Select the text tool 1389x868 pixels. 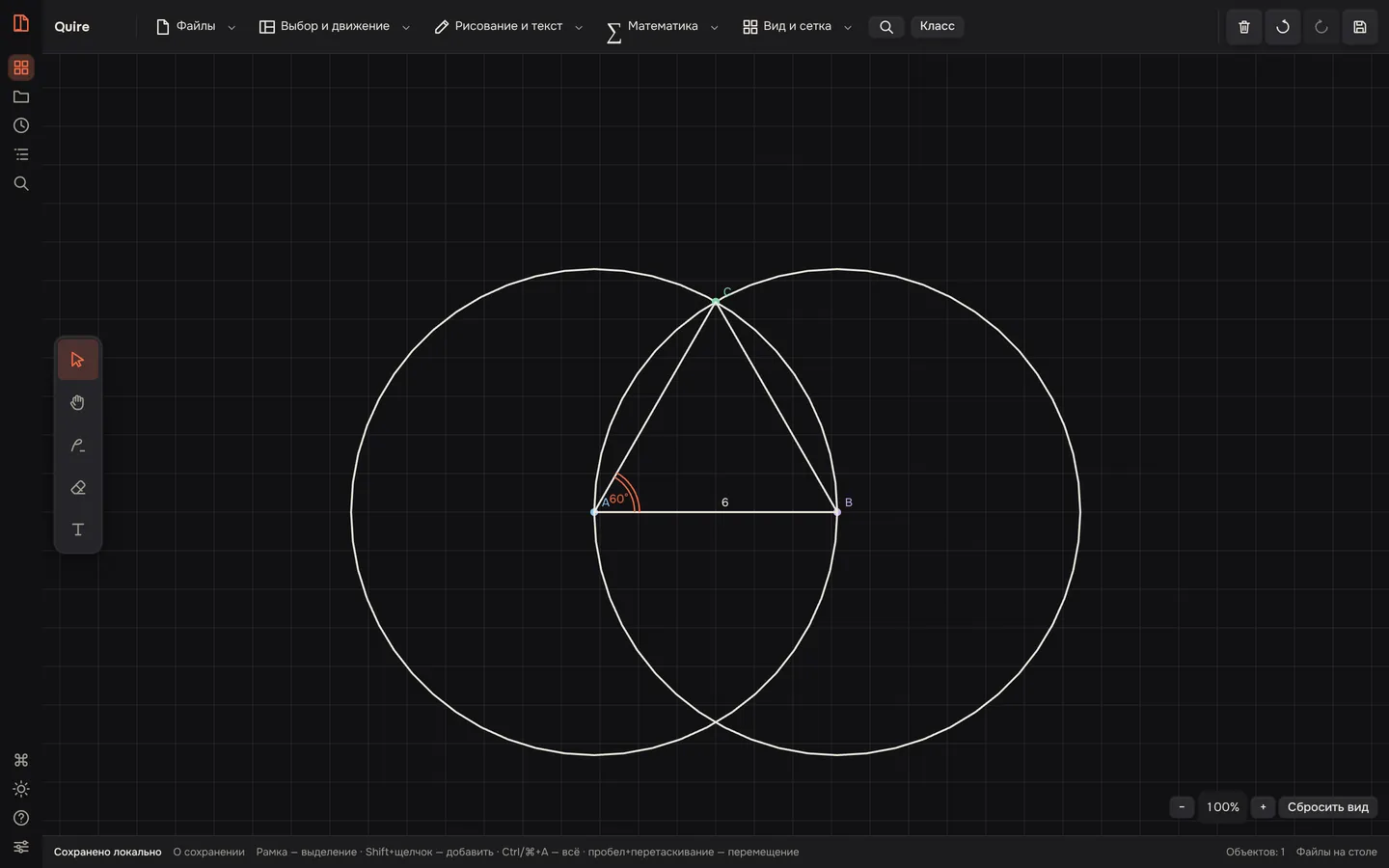tap(78, 529)
